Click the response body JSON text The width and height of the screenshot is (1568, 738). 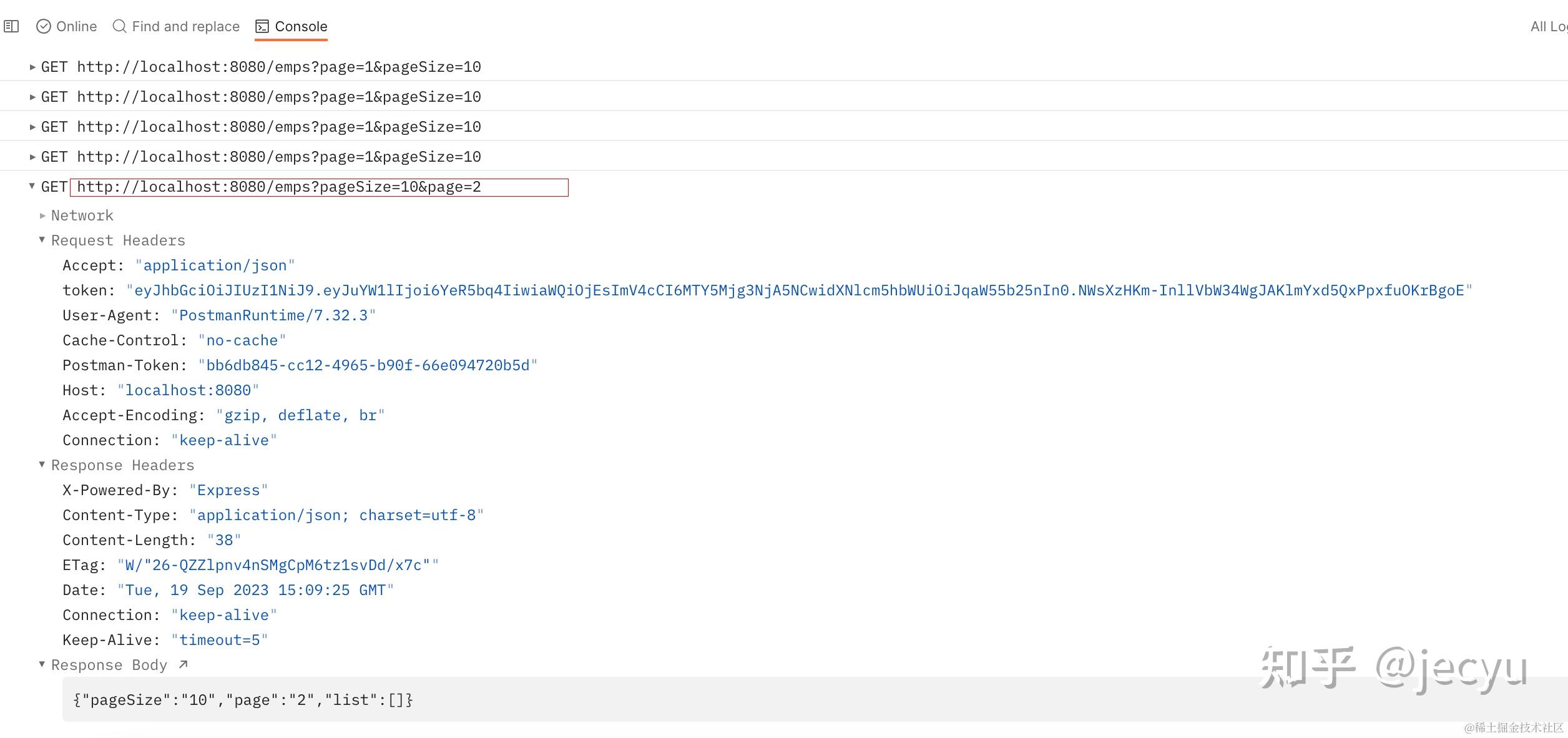point(243,700)
